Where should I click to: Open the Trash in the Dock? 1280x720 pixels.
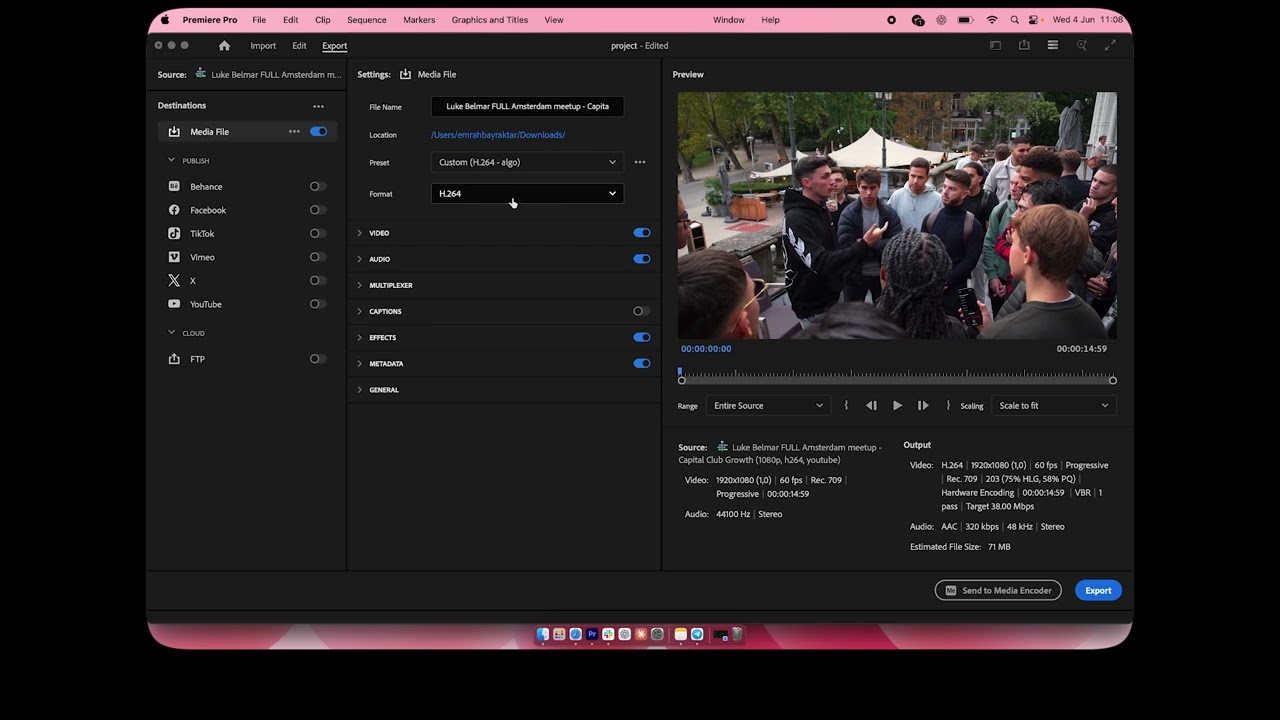click(x=737, y=634)
